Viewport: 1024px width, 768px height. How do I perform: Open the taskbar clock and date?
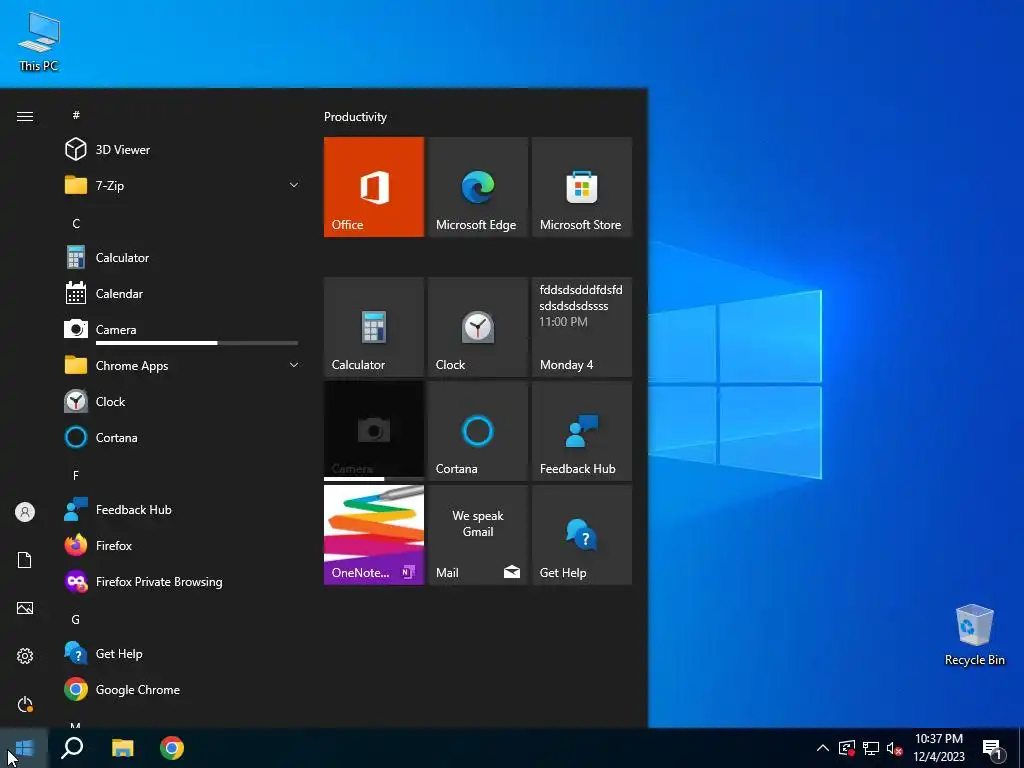939,748
